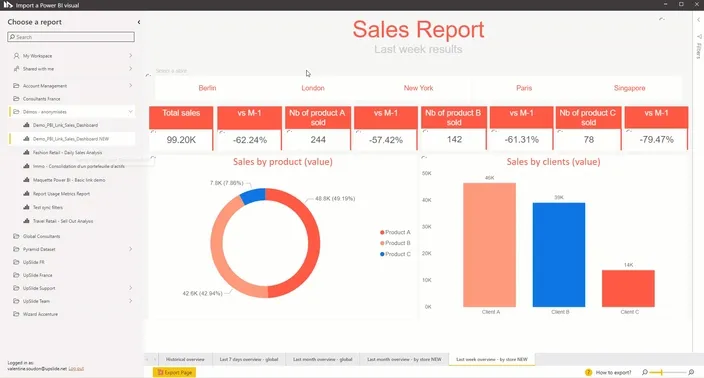Select the Singapore store slicer

[629, 88]
